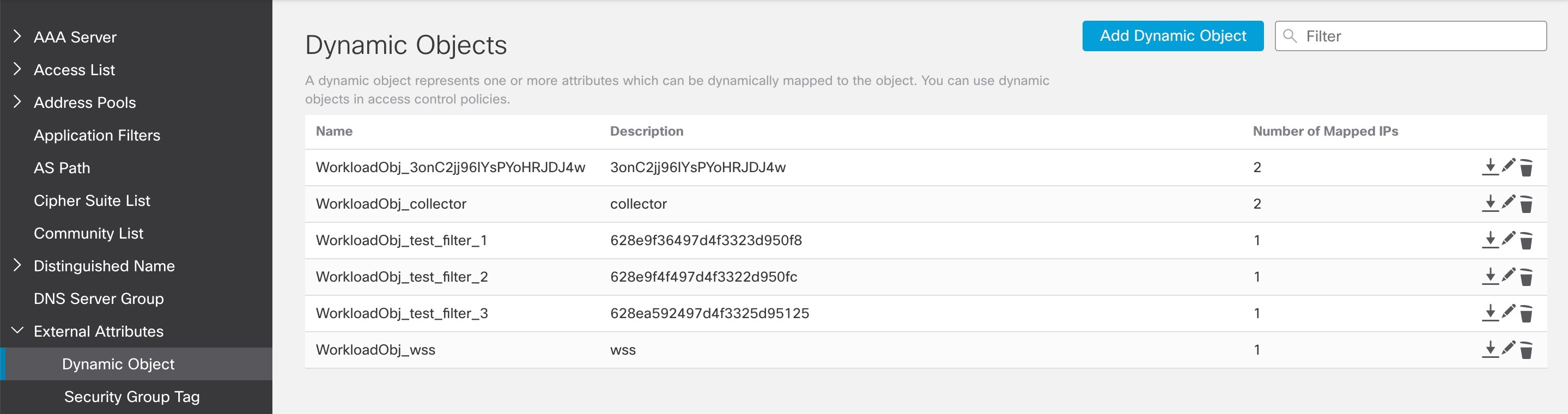This screenshot has height=414, width=1568.
Task: Open Security Group Tag in sidebar
Action: 131,397
